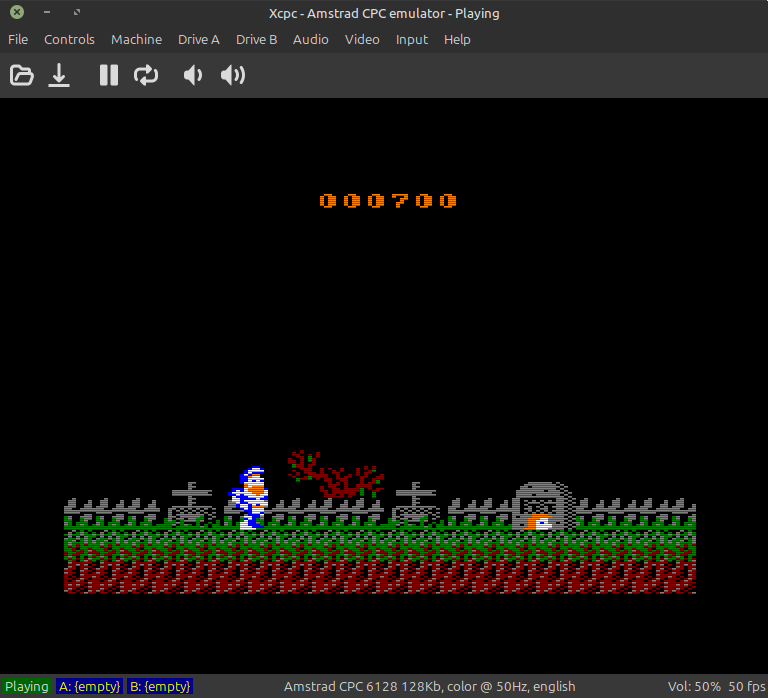The height and width of the screenshot is (698, 768).
Task: Click the large rounded tombstone in the game
Action: [544, 506]
